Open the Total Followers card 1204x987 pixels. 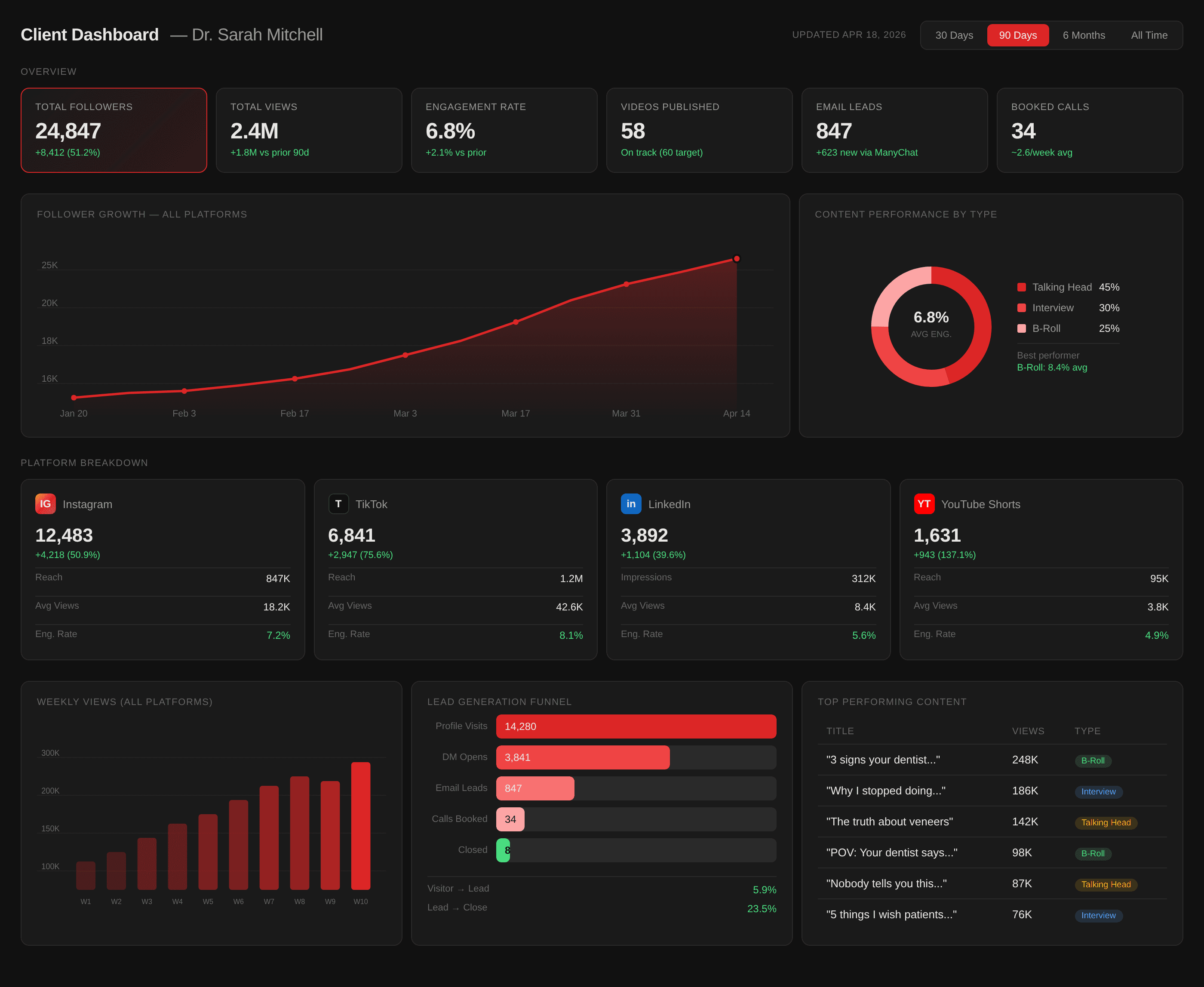pyautogui.click(x=114, y=130)
